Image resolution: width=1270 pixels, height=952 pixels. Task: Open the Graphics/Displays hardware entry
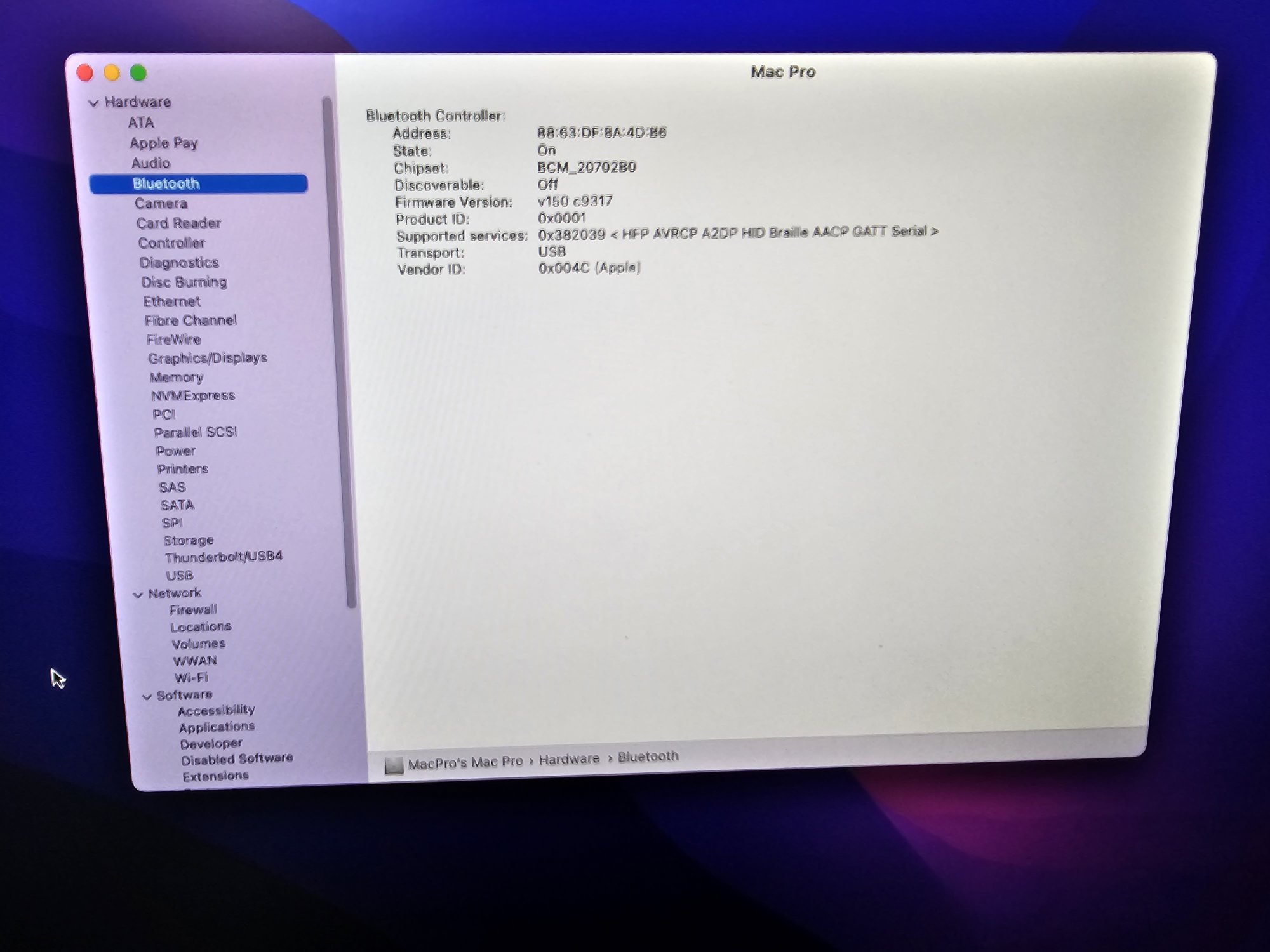click(207, 359)
